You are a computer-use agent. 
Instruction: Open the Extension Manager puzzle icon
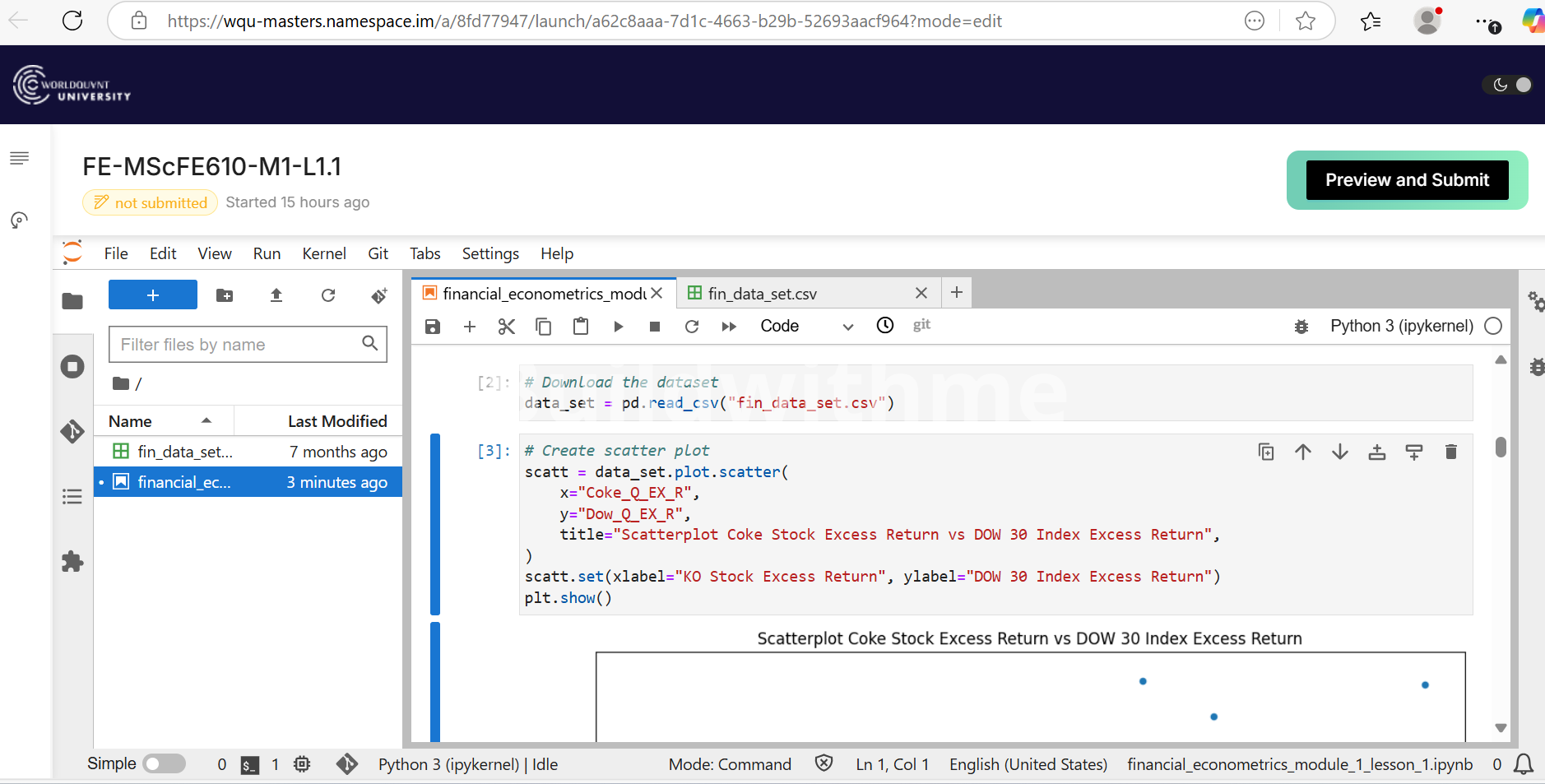coord(72,562)
